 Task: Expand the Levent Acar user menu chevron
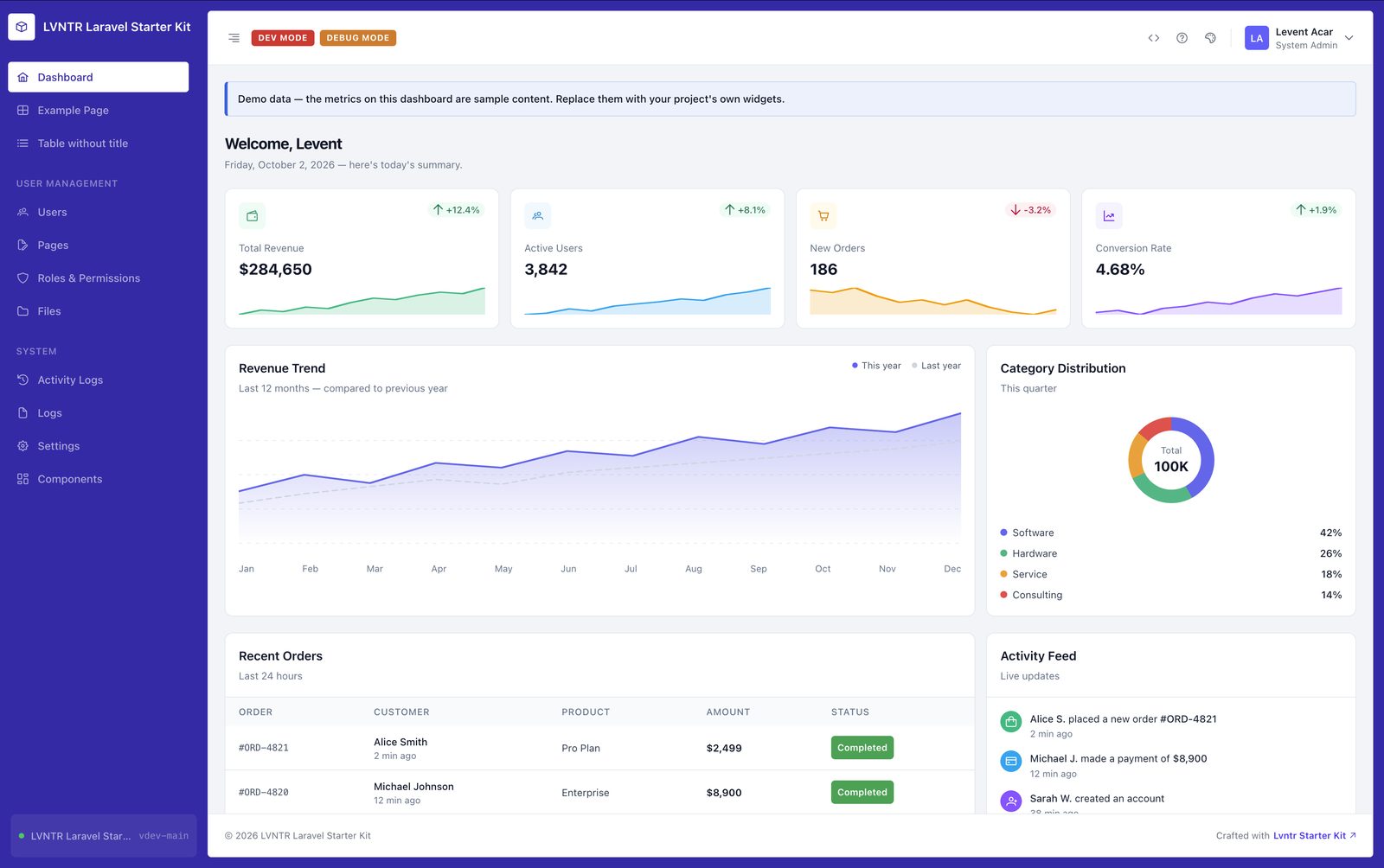pos(1349,38)
